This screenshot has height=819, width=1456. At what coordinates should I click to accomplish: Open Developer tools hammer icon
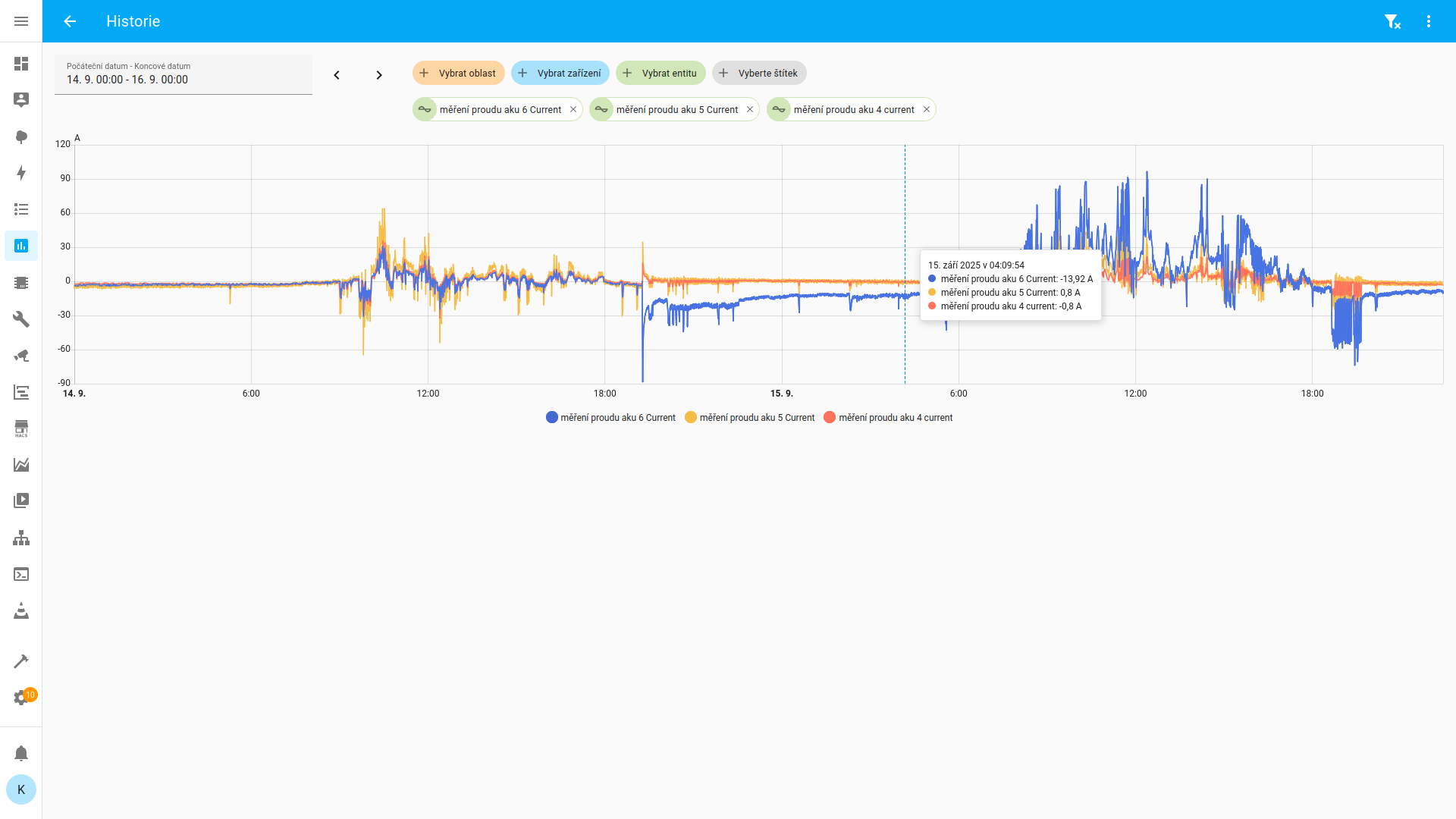[x=21, y=661]
